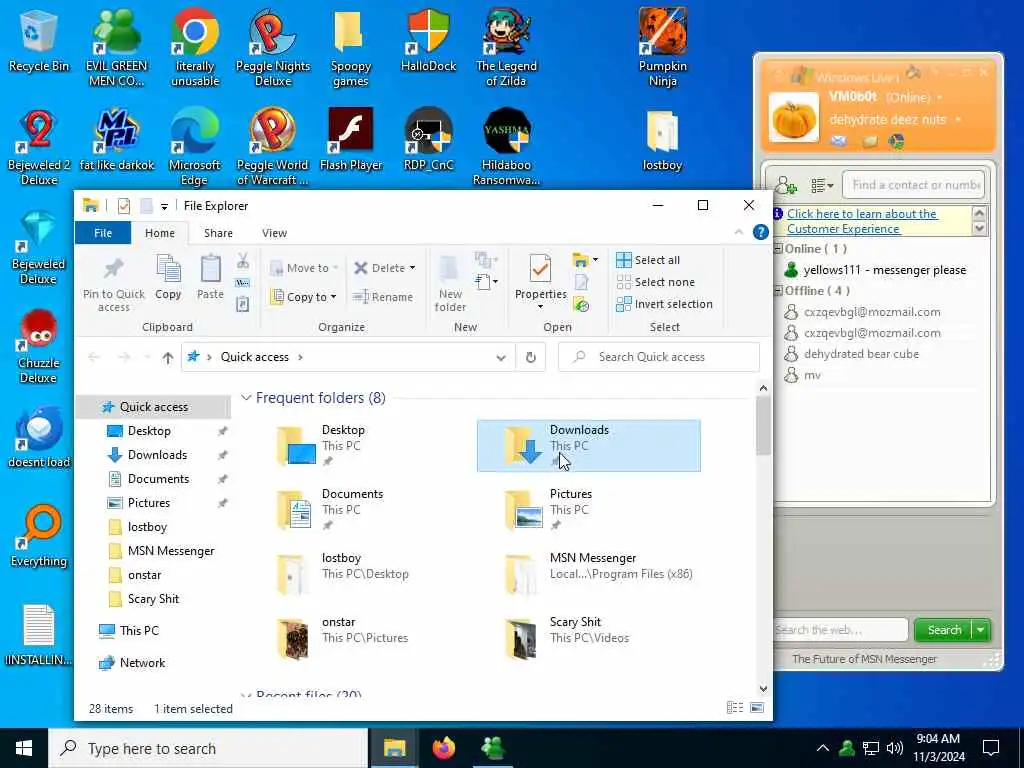
Task: Switch to Large icons view in status bar
Action: coord(757,708)
